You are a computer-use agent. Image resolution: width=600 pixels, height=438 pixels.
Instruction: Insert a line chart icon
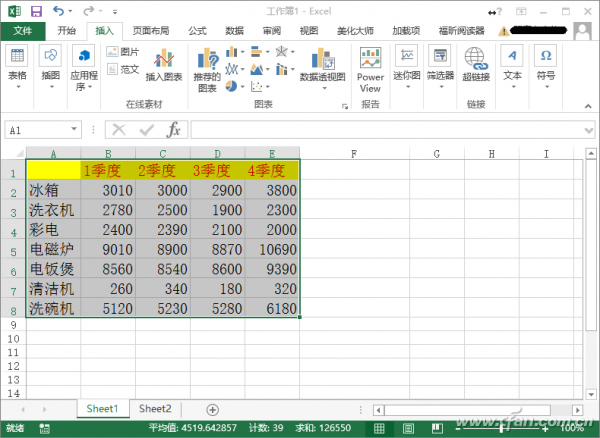pyautogui.click(x=231, y=69)
